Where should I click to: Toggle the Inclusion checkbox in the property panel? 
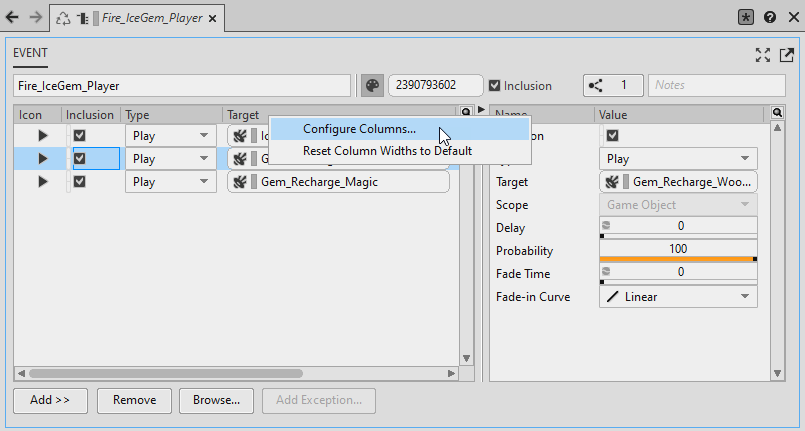click(x=613, y=135)
